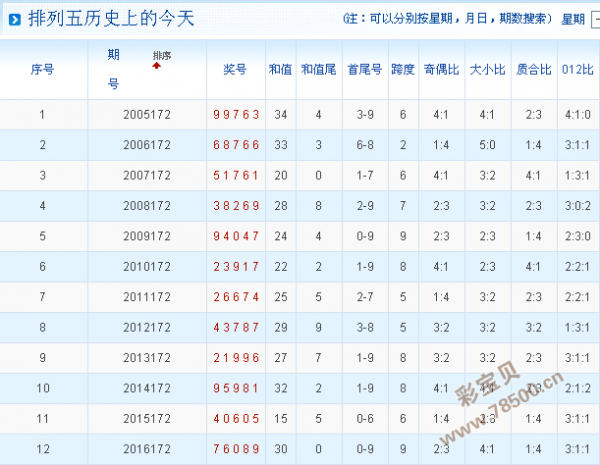Click winning number 51761
600x465 pixels.
236,175
